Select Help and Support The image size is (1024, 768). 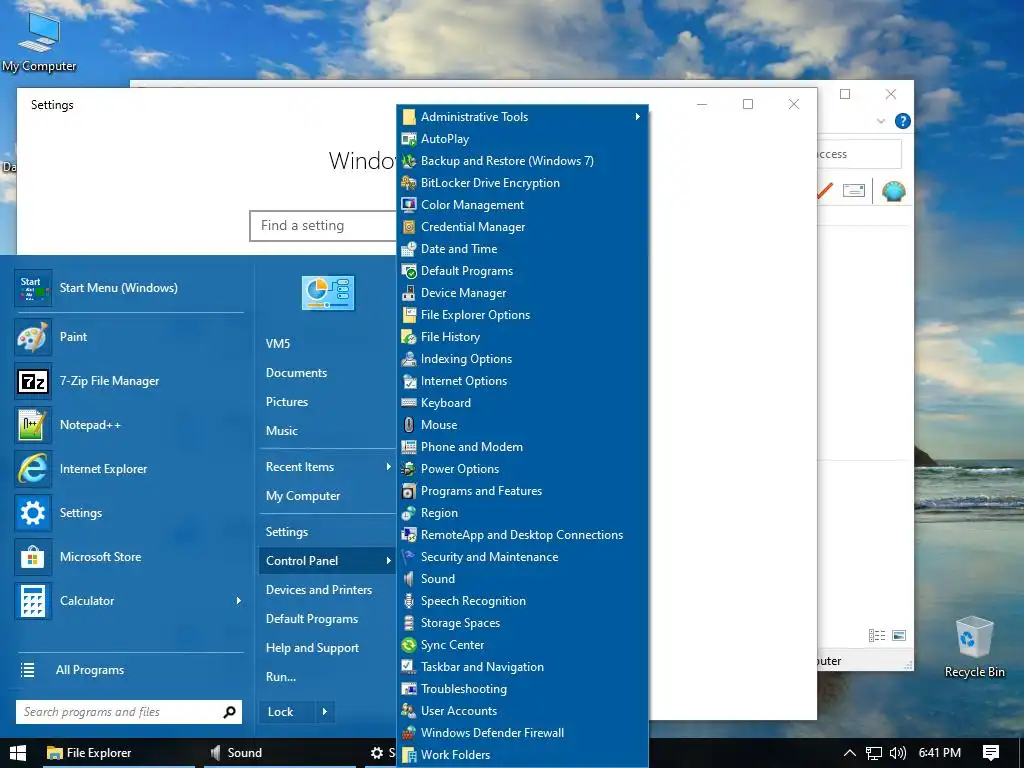click(x=327, y=648)
